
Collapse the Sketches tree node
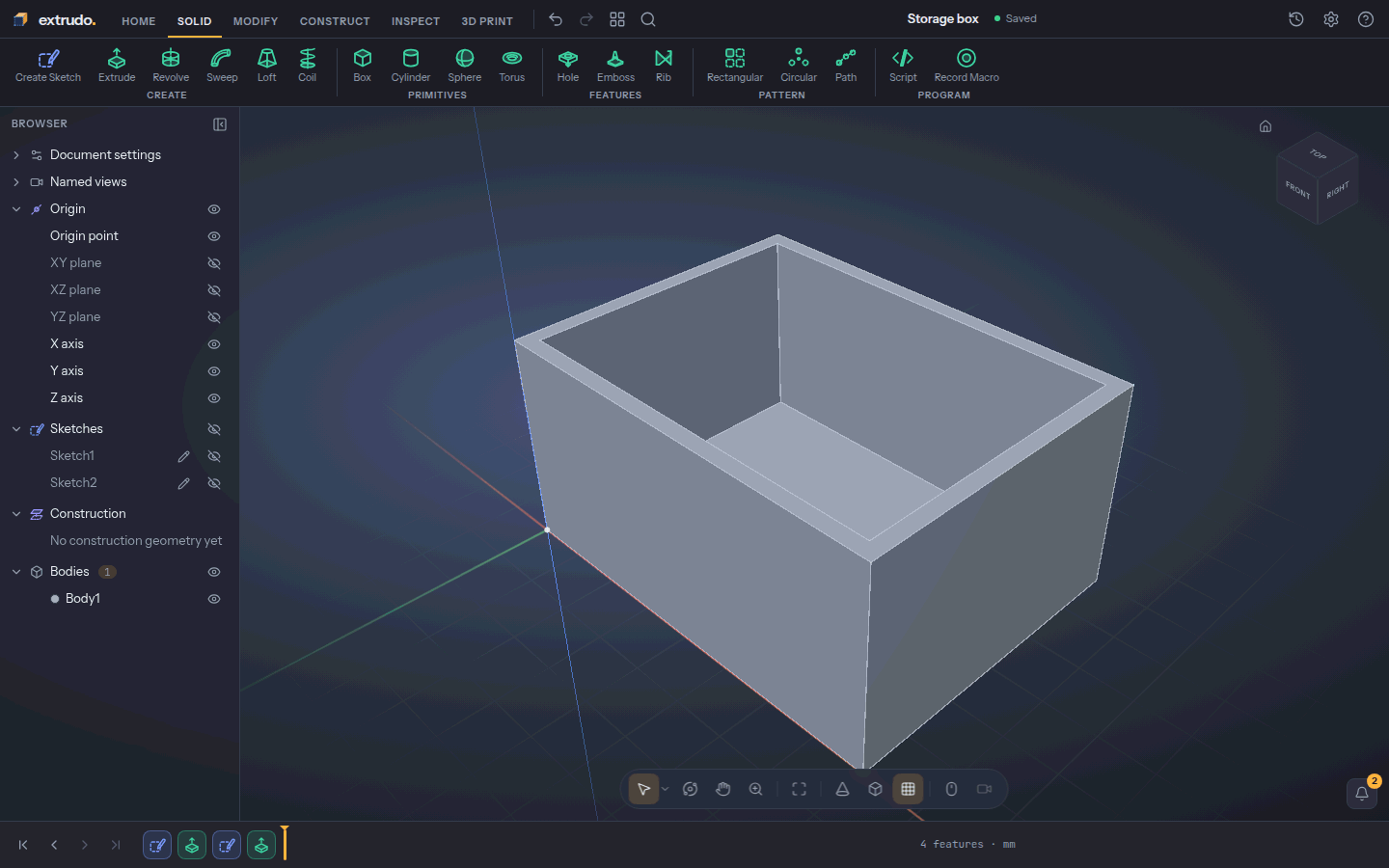tap(16, 429)
